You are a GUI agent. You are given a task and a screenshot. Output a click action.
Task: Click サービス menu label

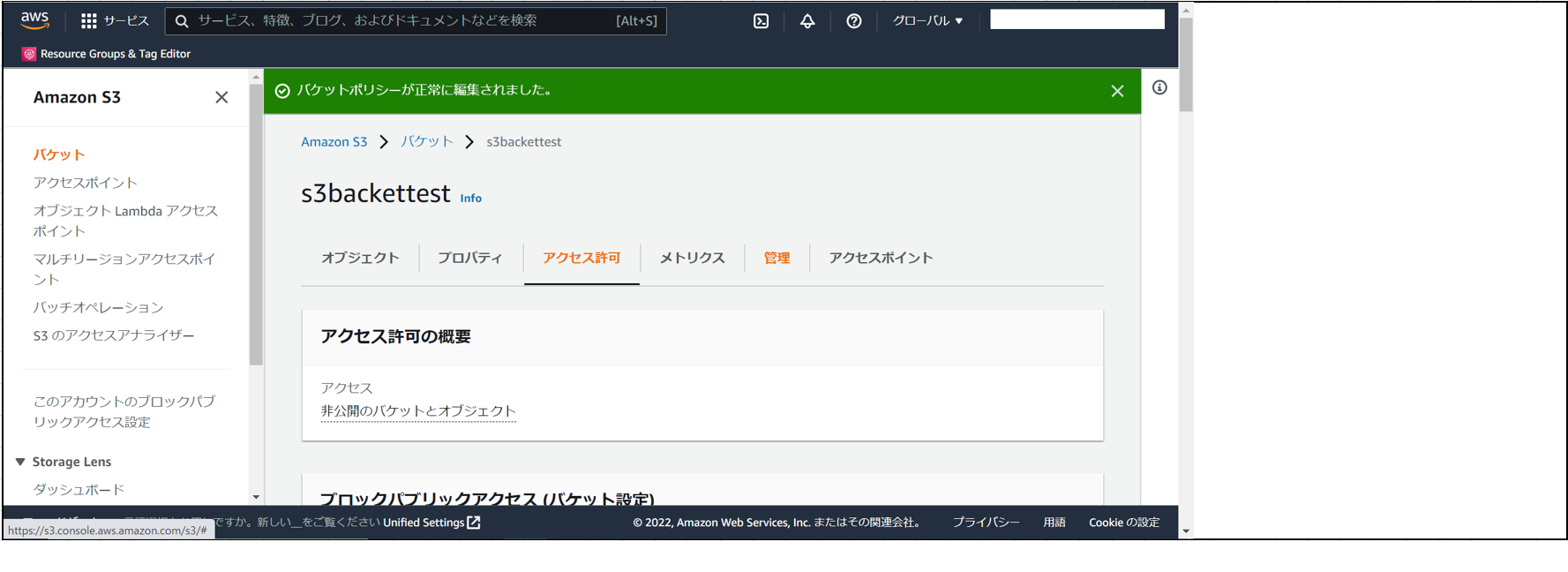126,20
